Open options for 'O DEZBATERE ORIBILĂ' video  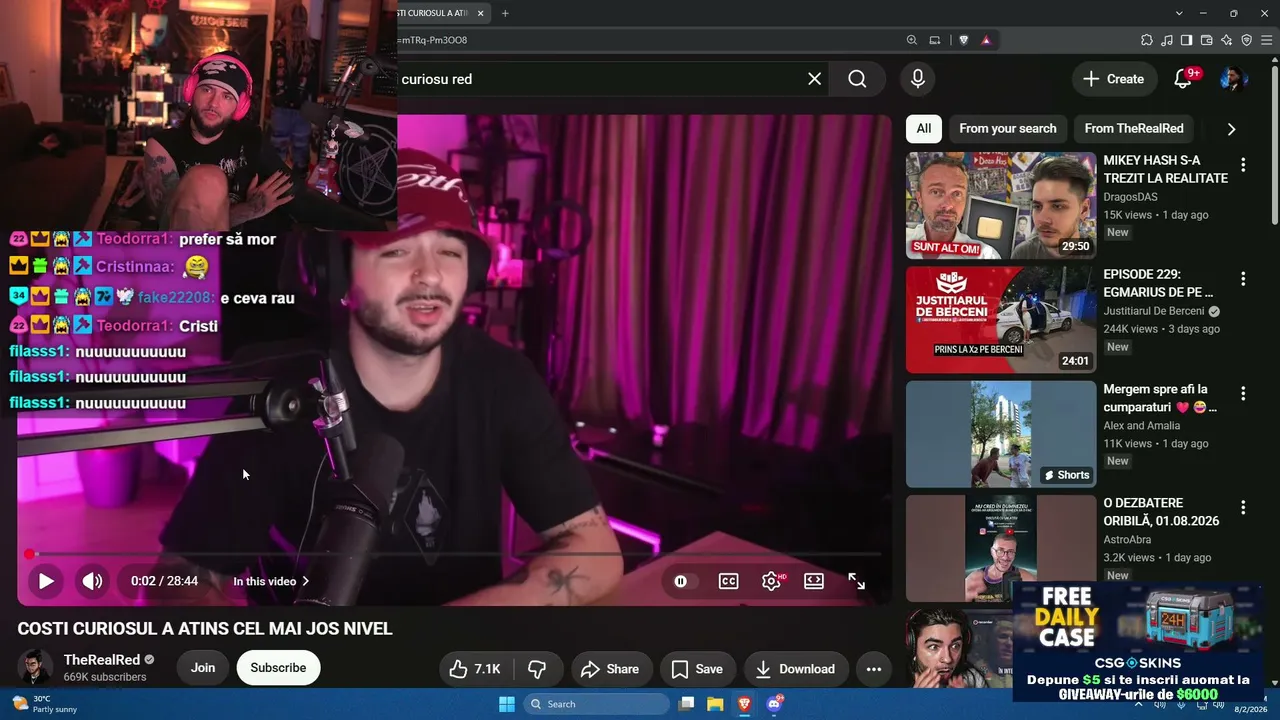pos(1243,508)
